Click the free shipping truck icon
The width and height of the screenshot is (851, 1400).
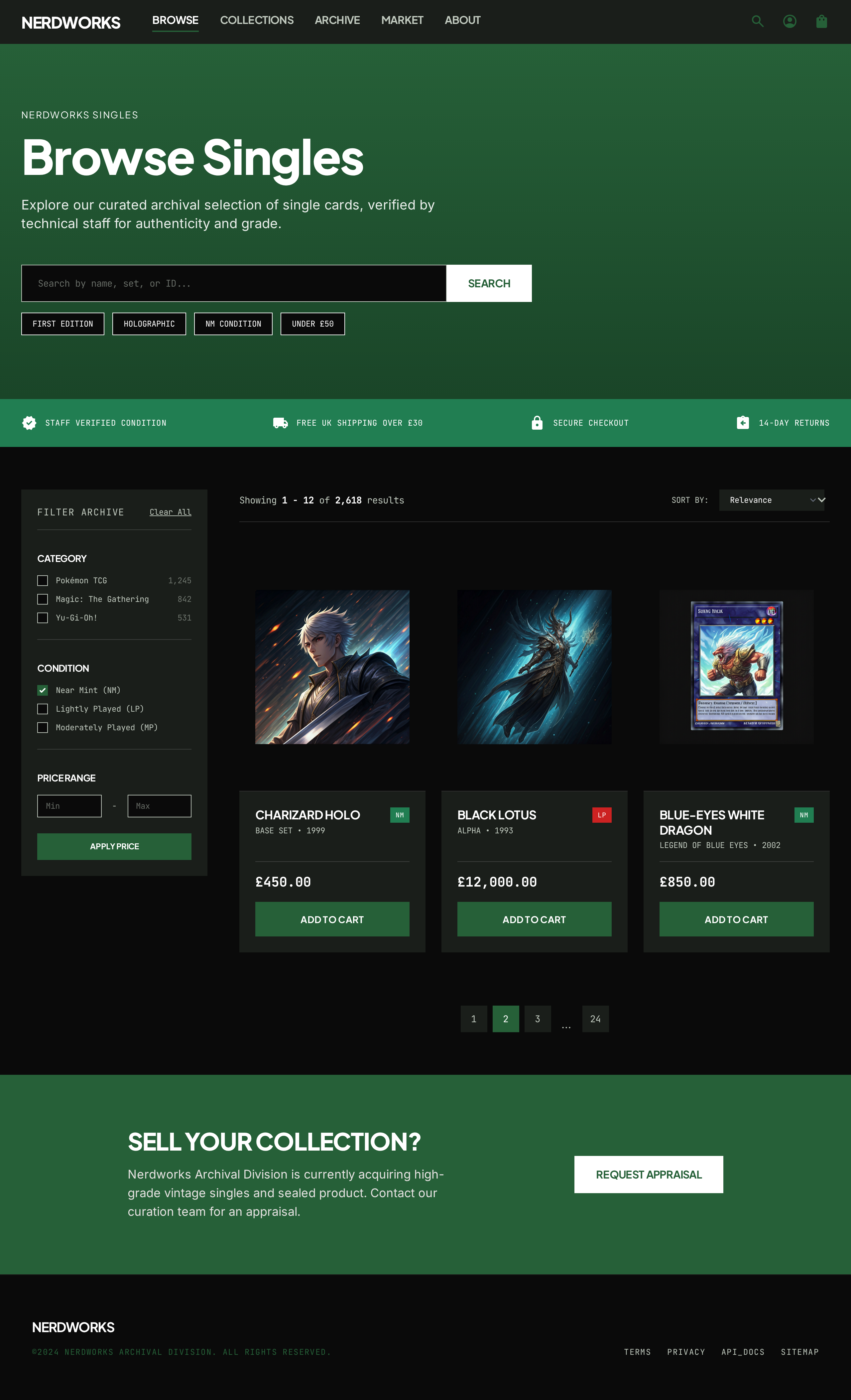pyautogui.click(x=280, y=423)
